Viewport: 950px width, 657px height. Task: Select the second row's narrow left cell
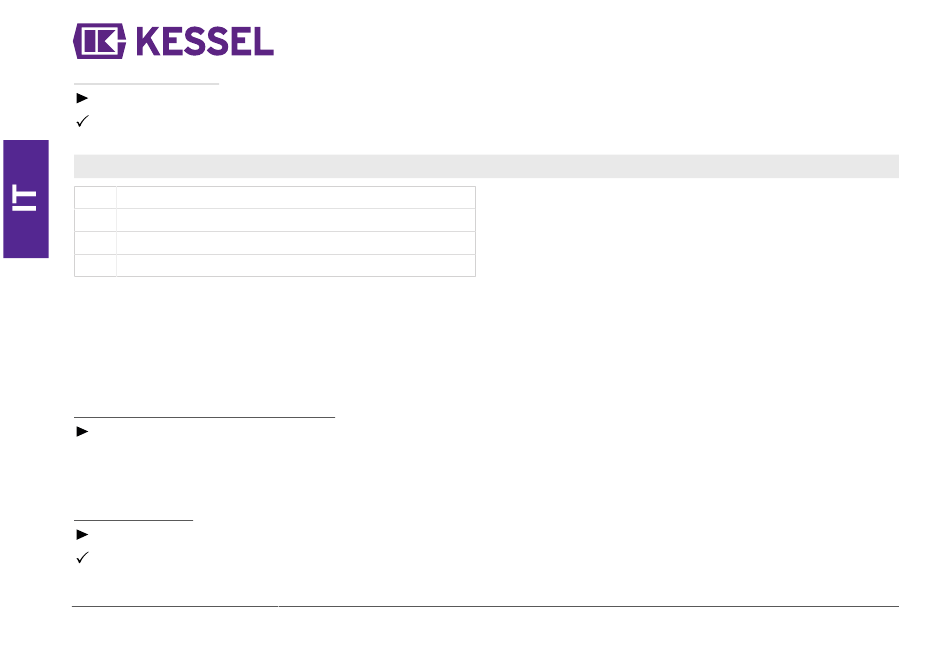point(95,220)
